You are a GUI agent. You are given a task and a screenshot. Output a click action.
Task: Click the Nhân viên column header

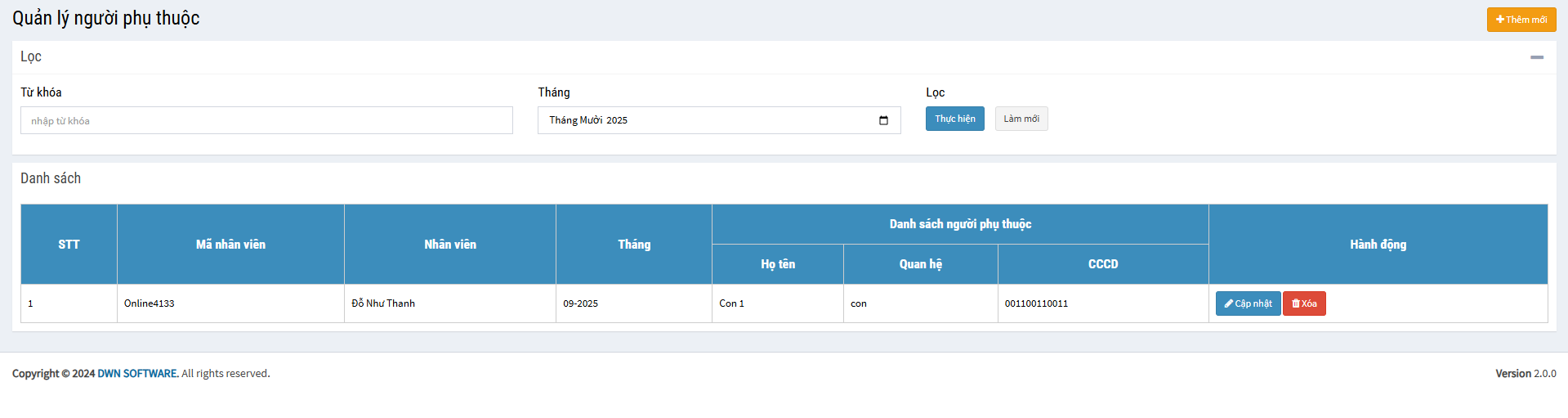(x=449, y=245)
